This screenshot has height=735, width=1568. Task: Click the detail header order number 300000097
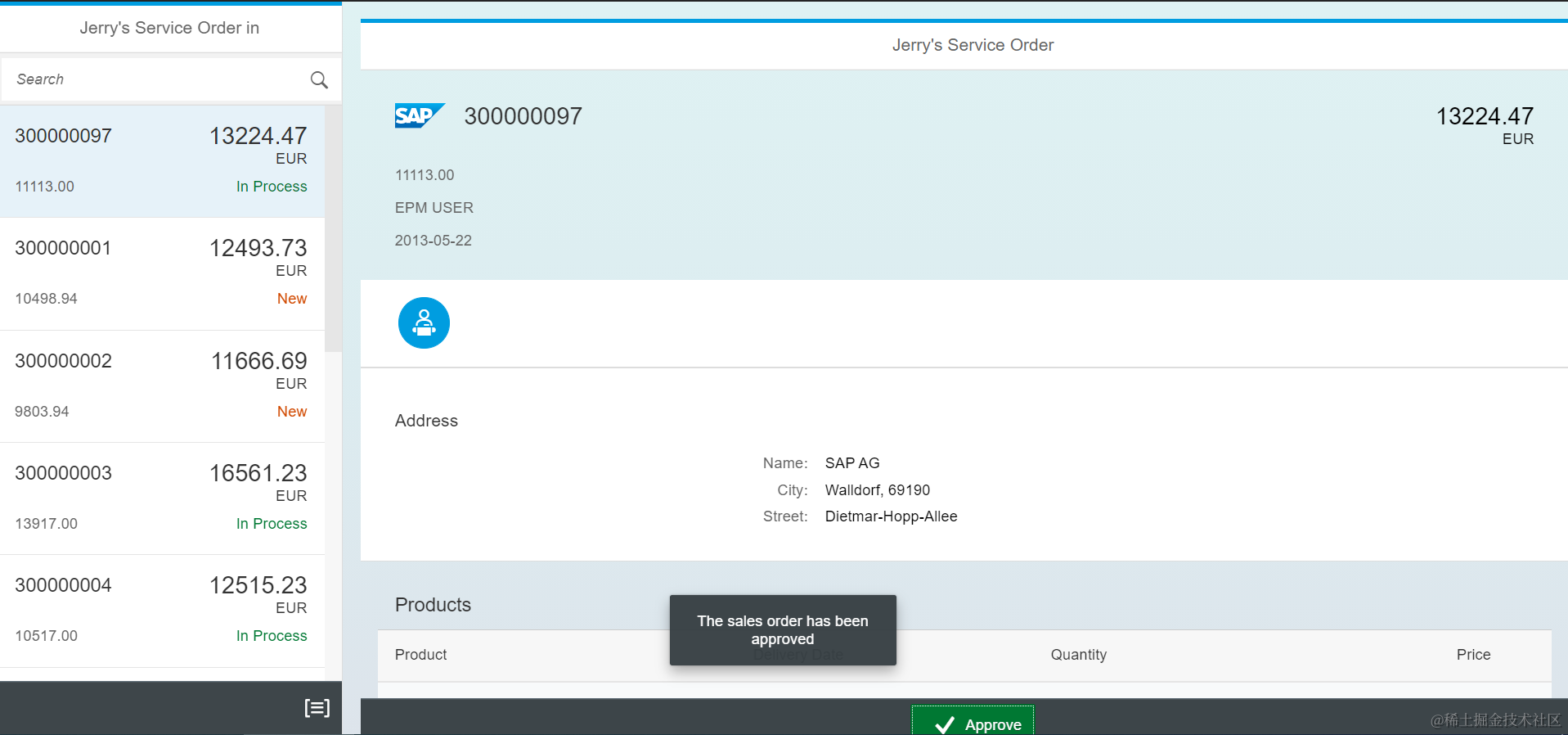(523, 116)
